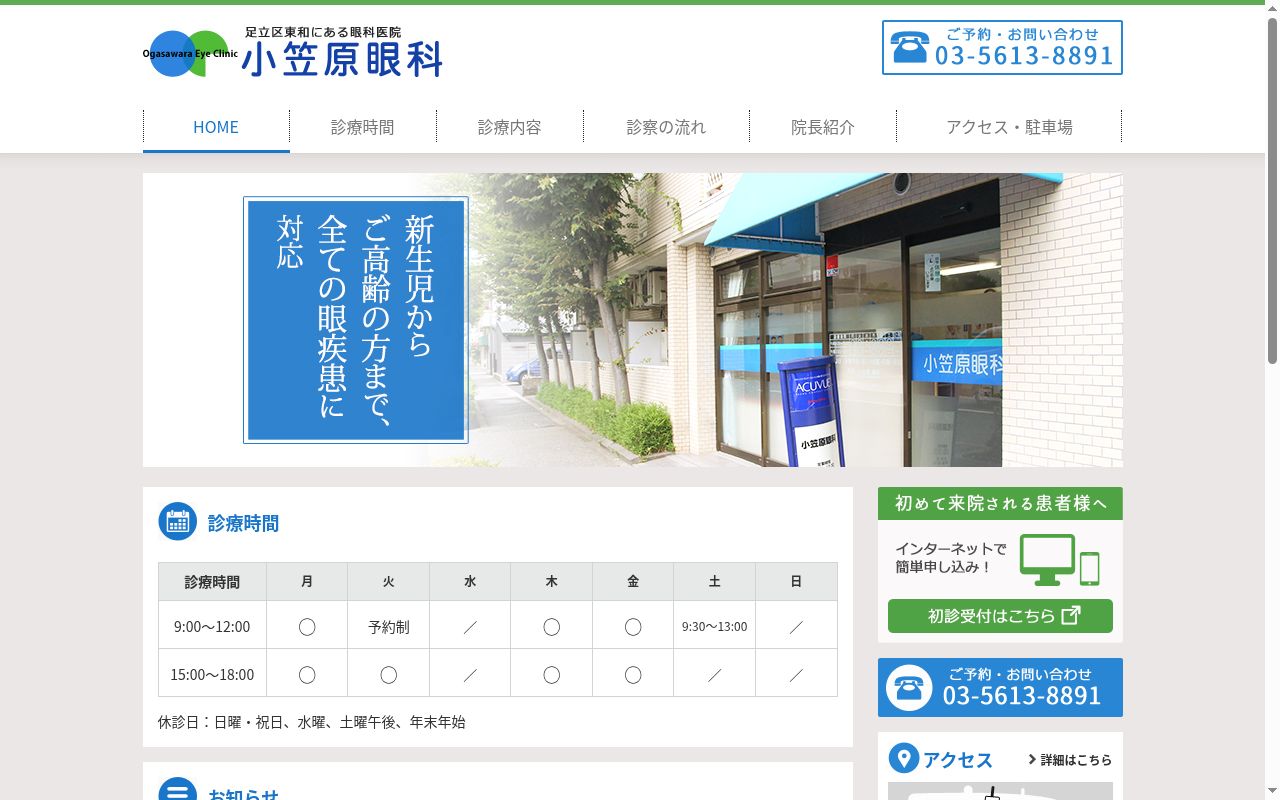Click the calendar icon beside 診療時間 heading
Viewport: 1280px width, 800px height.
178,521
